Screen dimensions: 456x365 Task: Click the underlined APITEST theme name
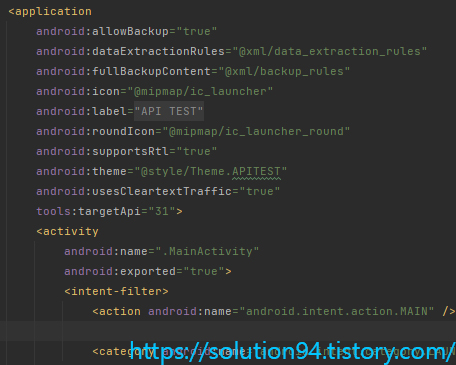pyautogui.click(x=256, y=171)
